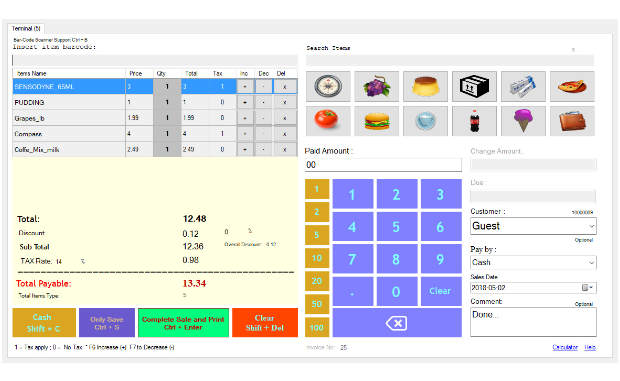Switch to the Terminal tab

tap(26, 28)
